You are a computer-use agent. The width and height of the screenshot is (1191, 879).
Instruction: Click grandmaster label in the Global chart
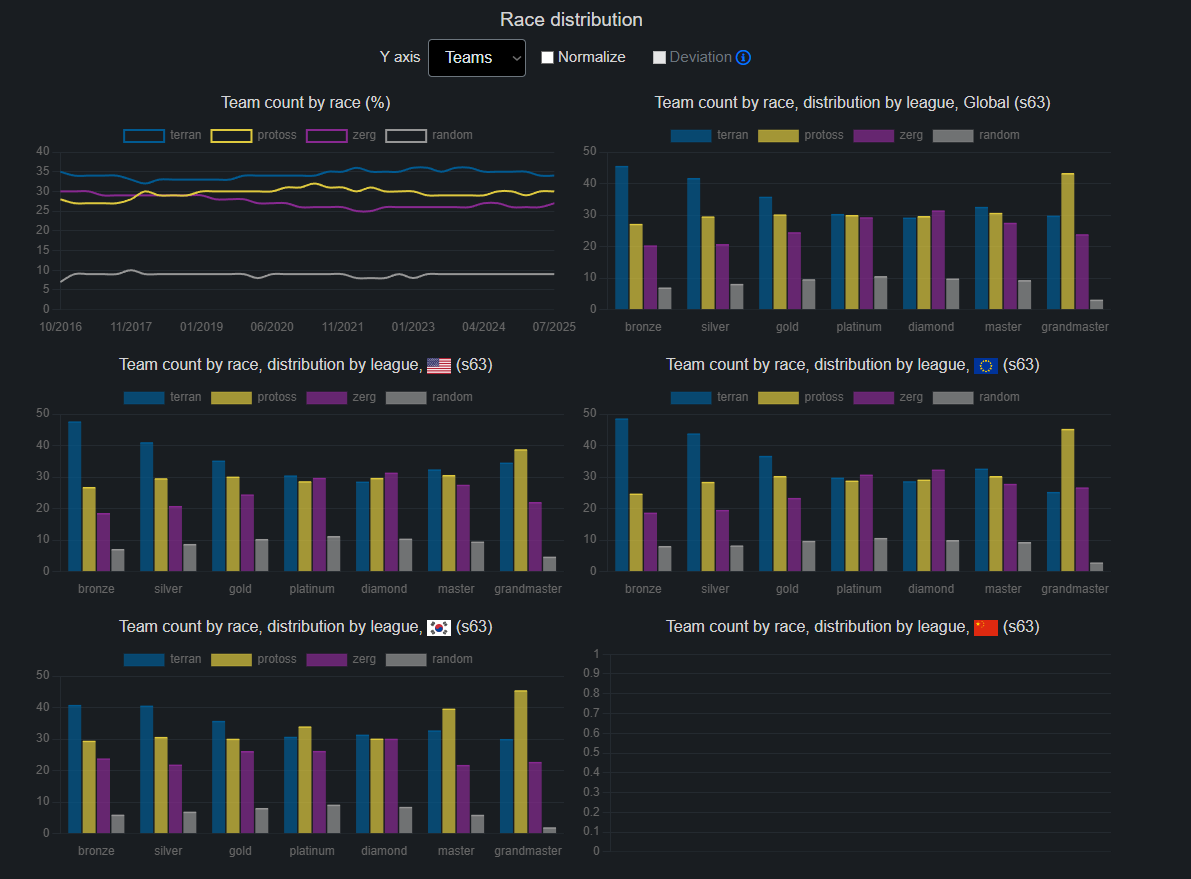pyautogui.click(x=1075, y=327)
